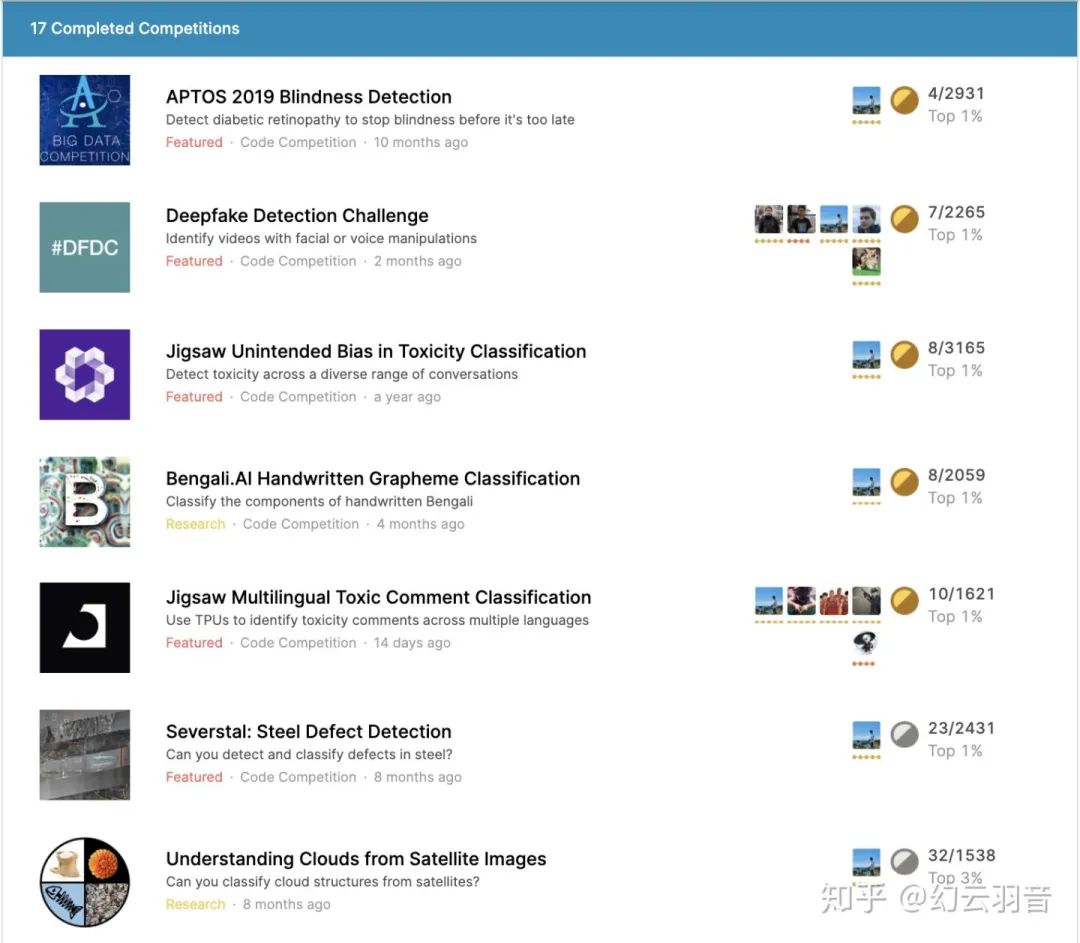1080x943 pixels.
Task: Click the gold medal for APTOS 2019
Action: (904, 100)
